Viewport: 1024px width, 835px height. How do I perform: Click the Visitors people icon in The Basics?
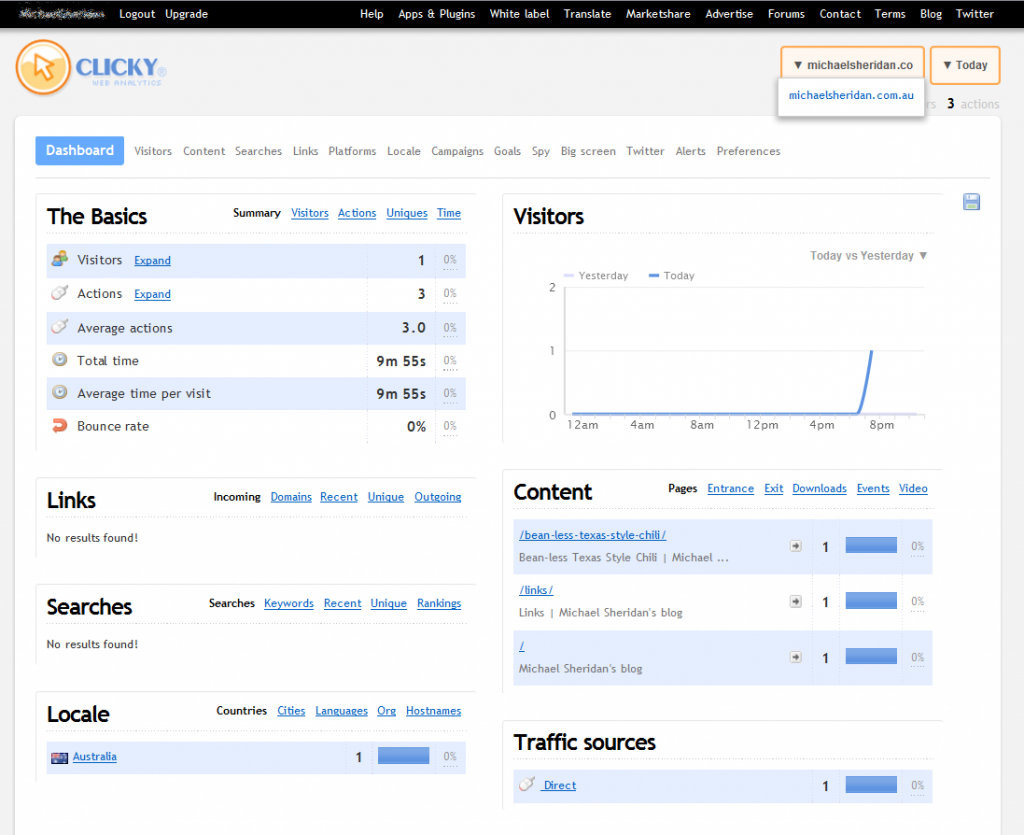pos(59,259)
